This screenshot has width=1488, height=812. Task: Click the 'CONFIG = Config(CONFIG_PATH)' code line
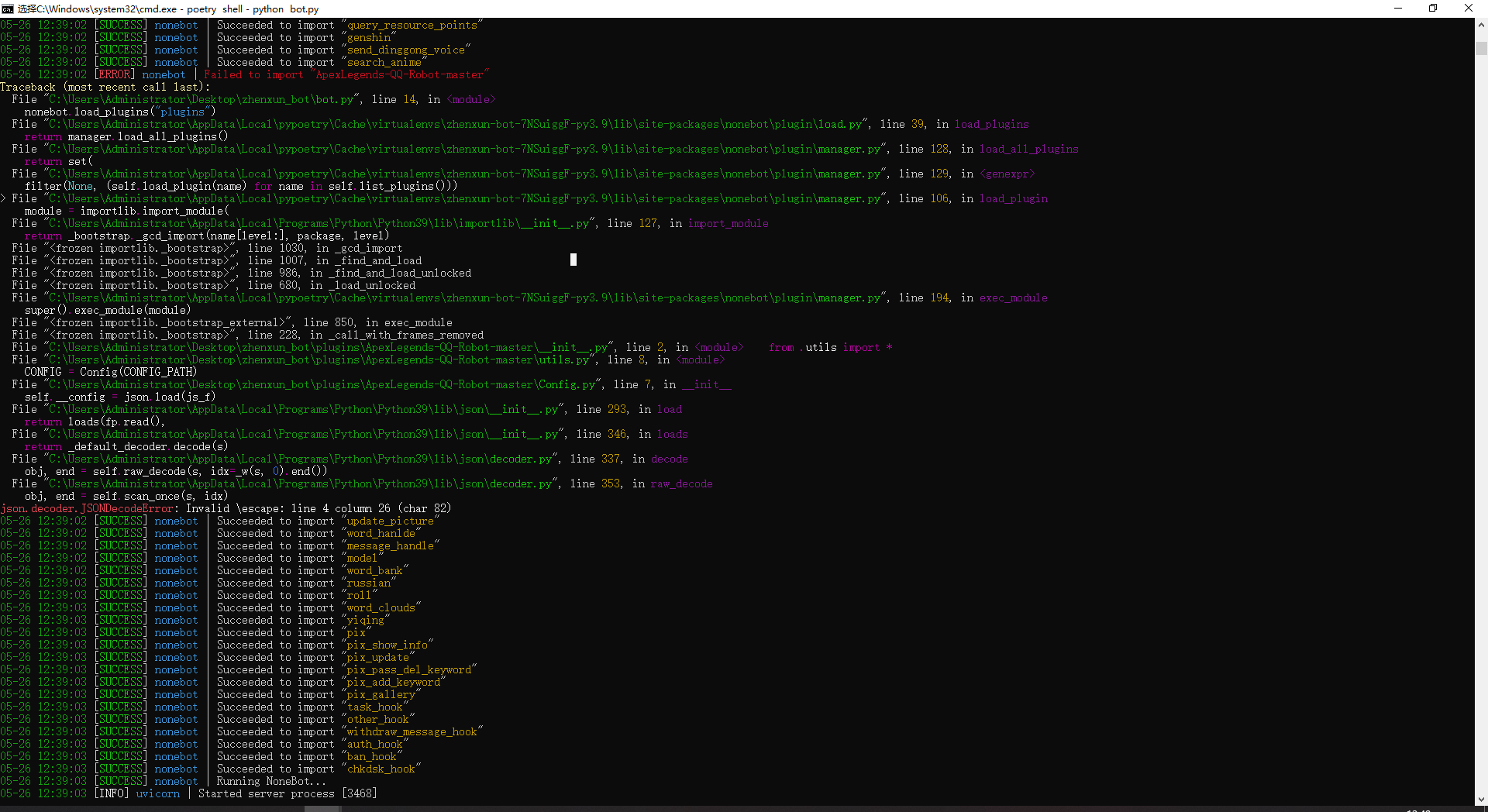(111, 372)
